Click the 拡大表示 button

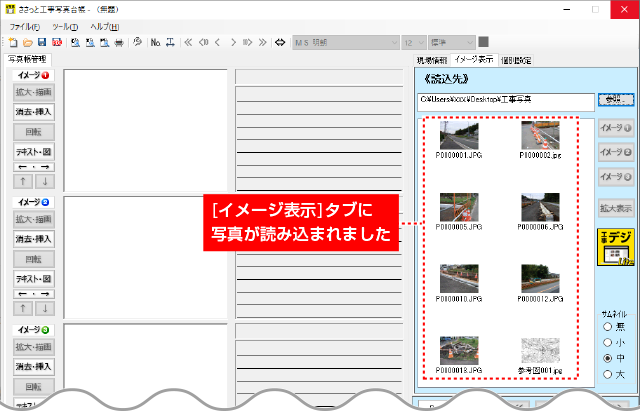tap(616, 208)
